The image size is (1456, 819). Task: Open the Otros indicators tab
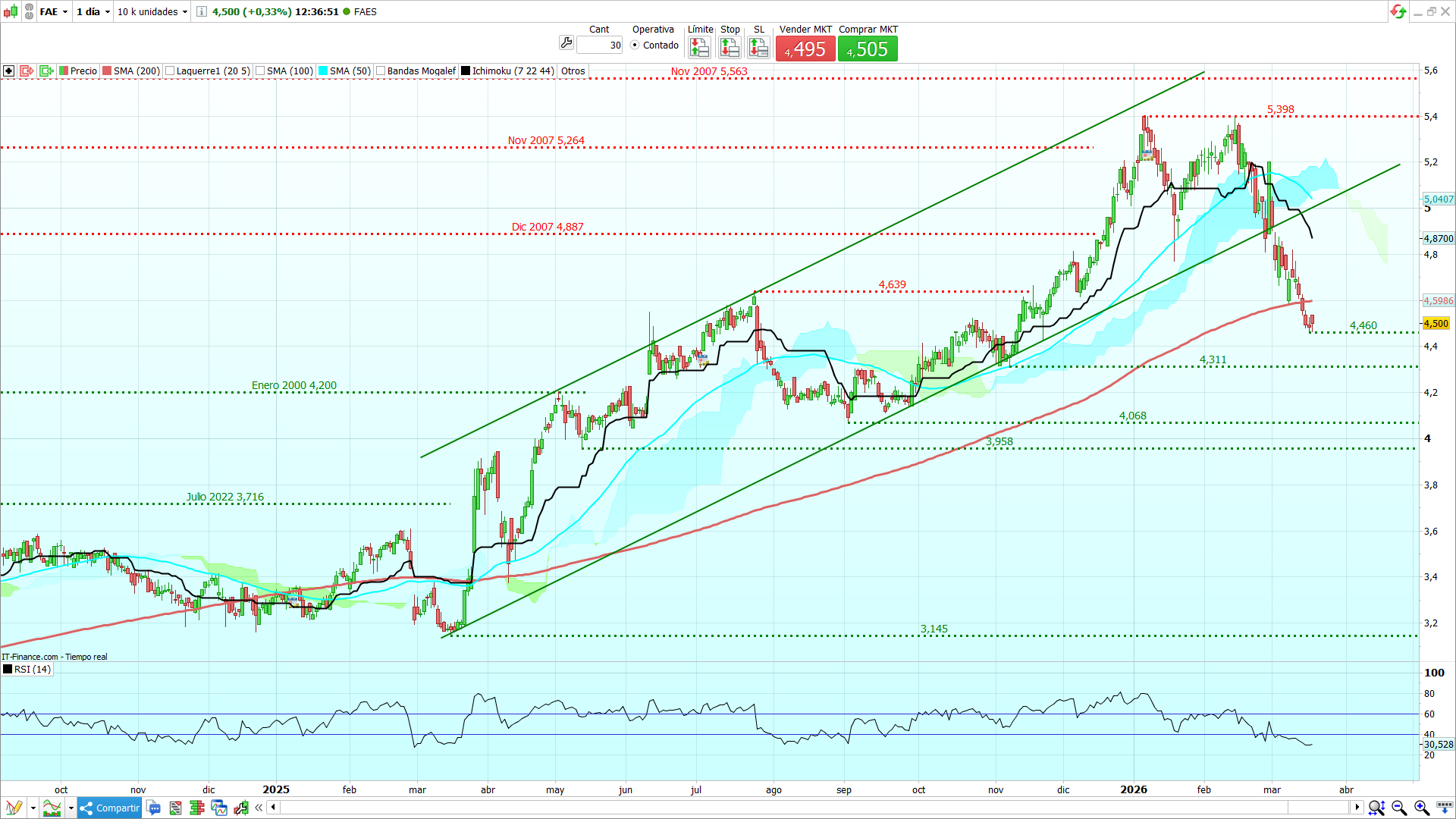573,71
